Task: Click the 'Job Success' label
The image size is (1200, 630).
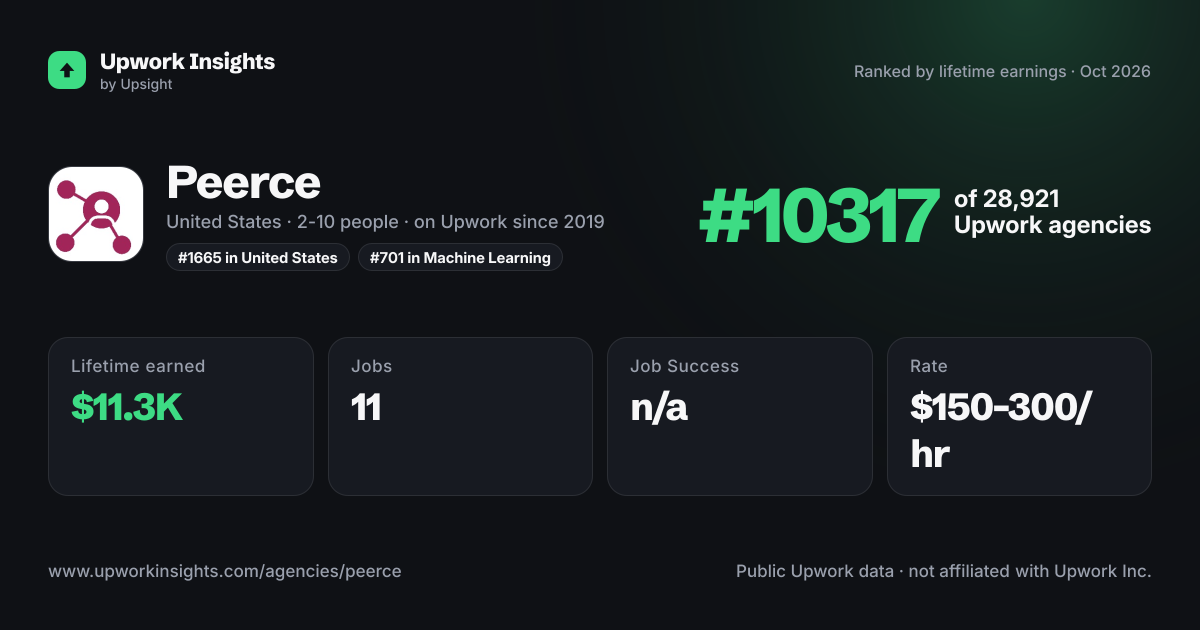Action: pyautogui.click(x=685, y=366)
